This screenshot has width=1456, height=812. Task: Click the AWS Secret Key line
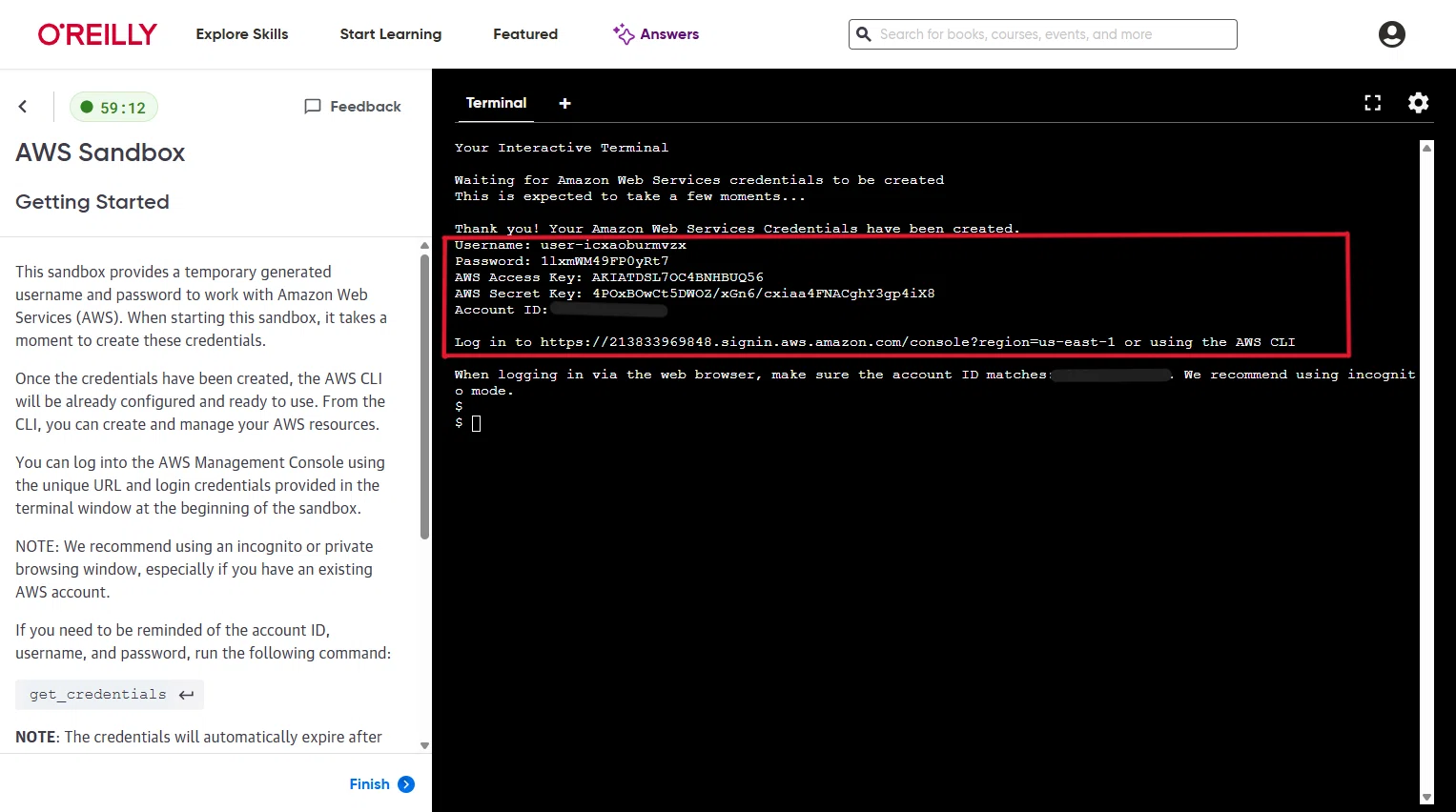(x=695, y=294)
